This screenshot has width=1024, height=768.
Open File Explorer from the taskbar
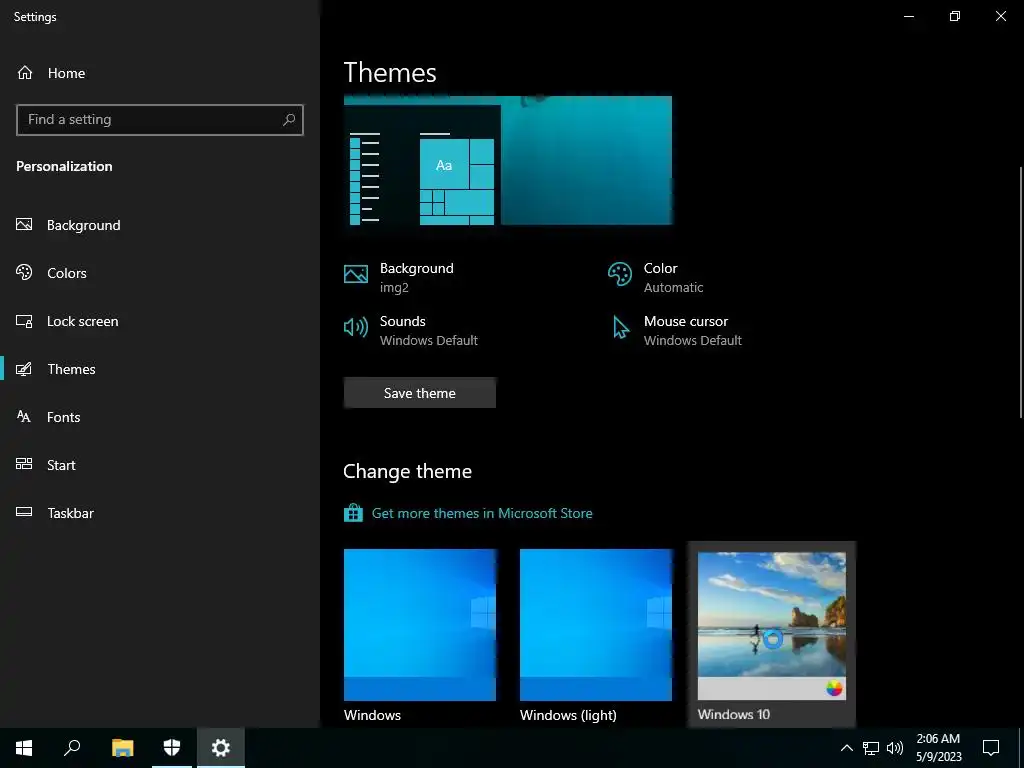122,747
